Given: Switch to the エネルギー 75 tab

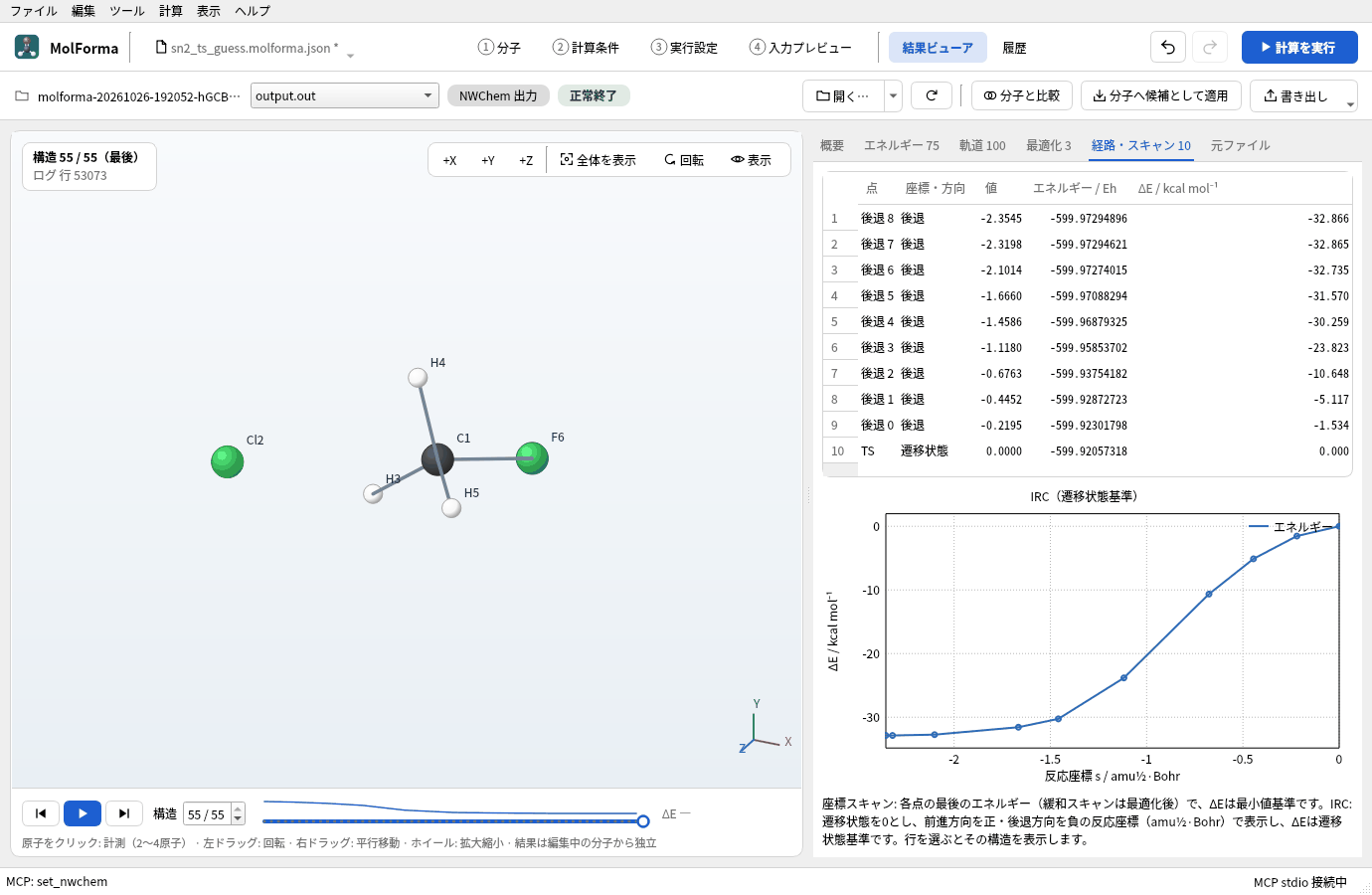Looking at the screenshot, I should click(x=902, y=145).
